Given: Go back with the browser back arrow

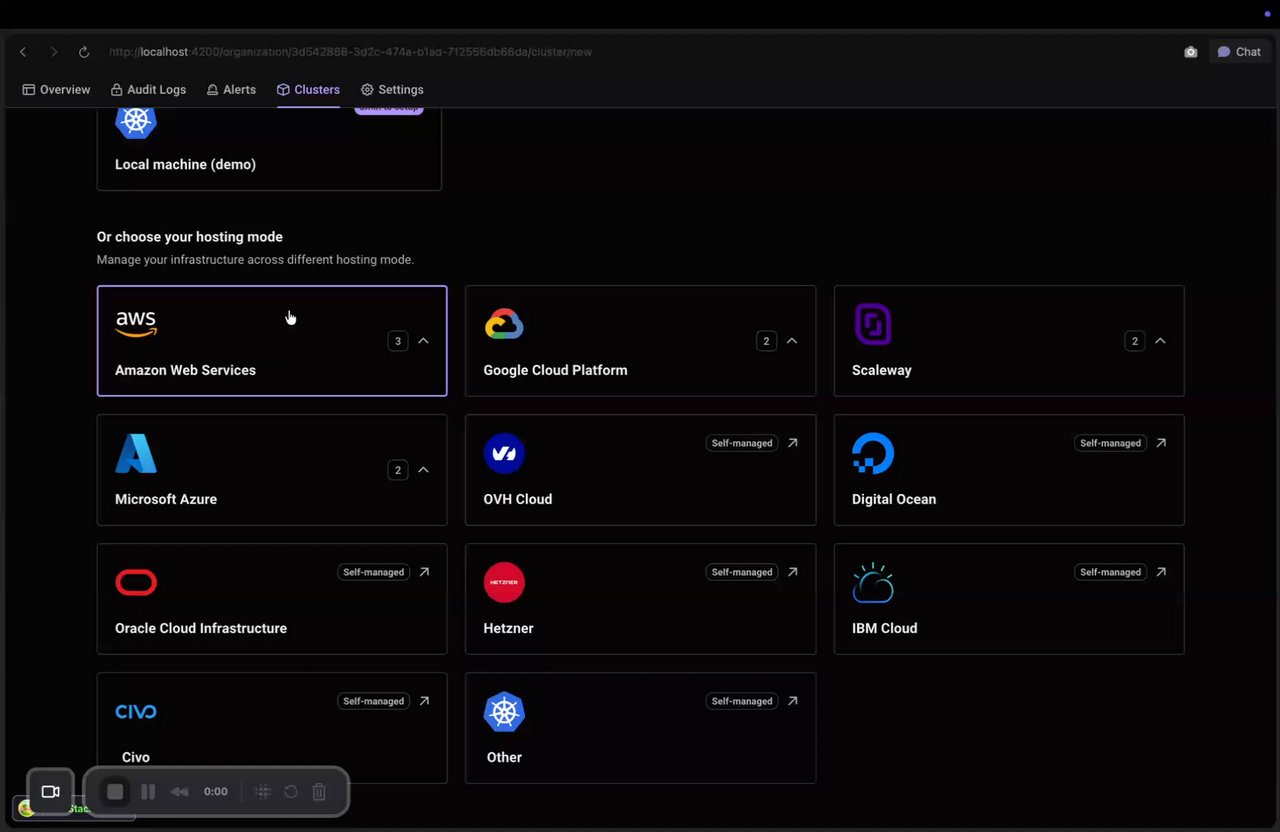Looking at the screenshot, I should pyautogui.click(x=23, y=52).
